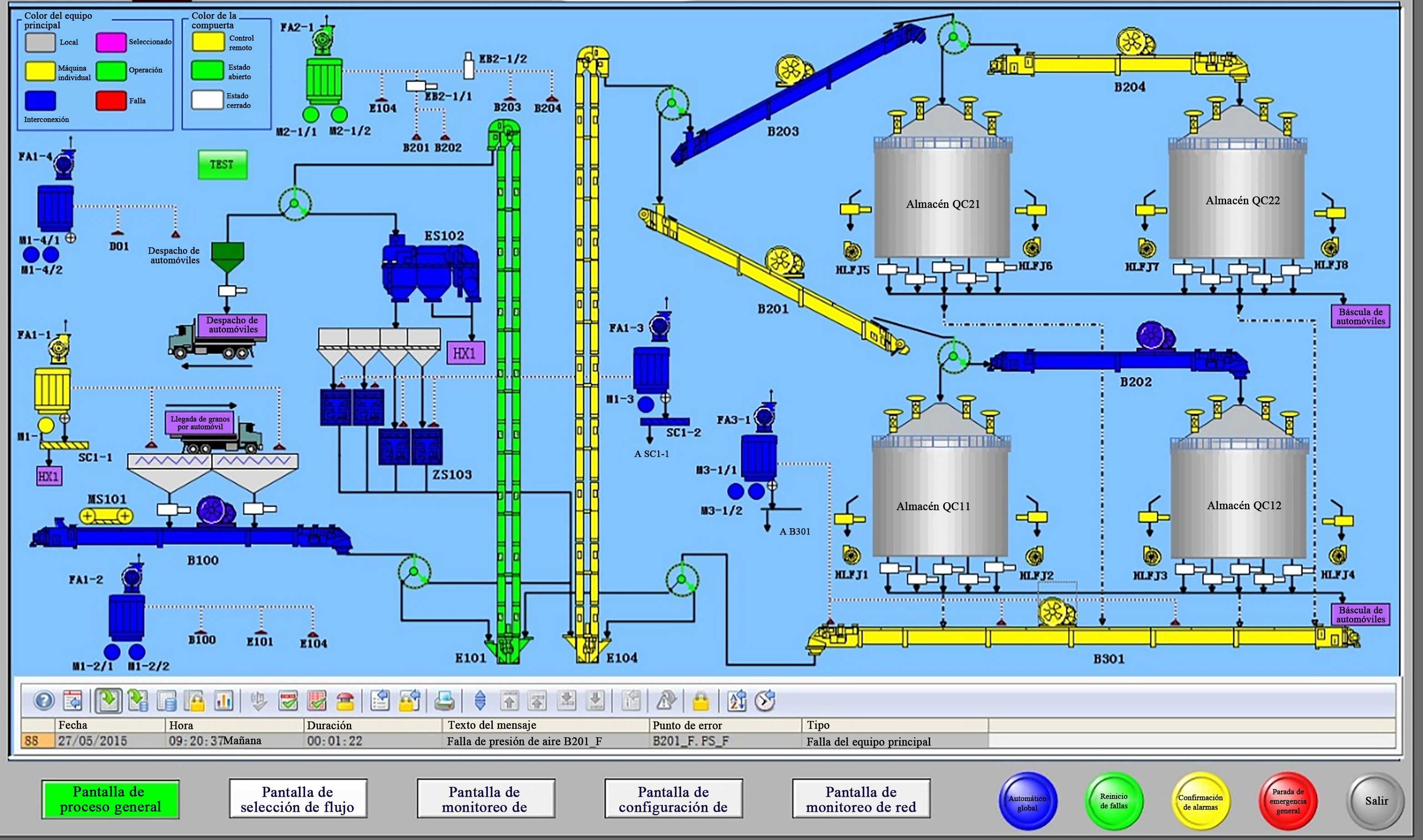Click the bar chart statistics icon

[x=224, y=701]
